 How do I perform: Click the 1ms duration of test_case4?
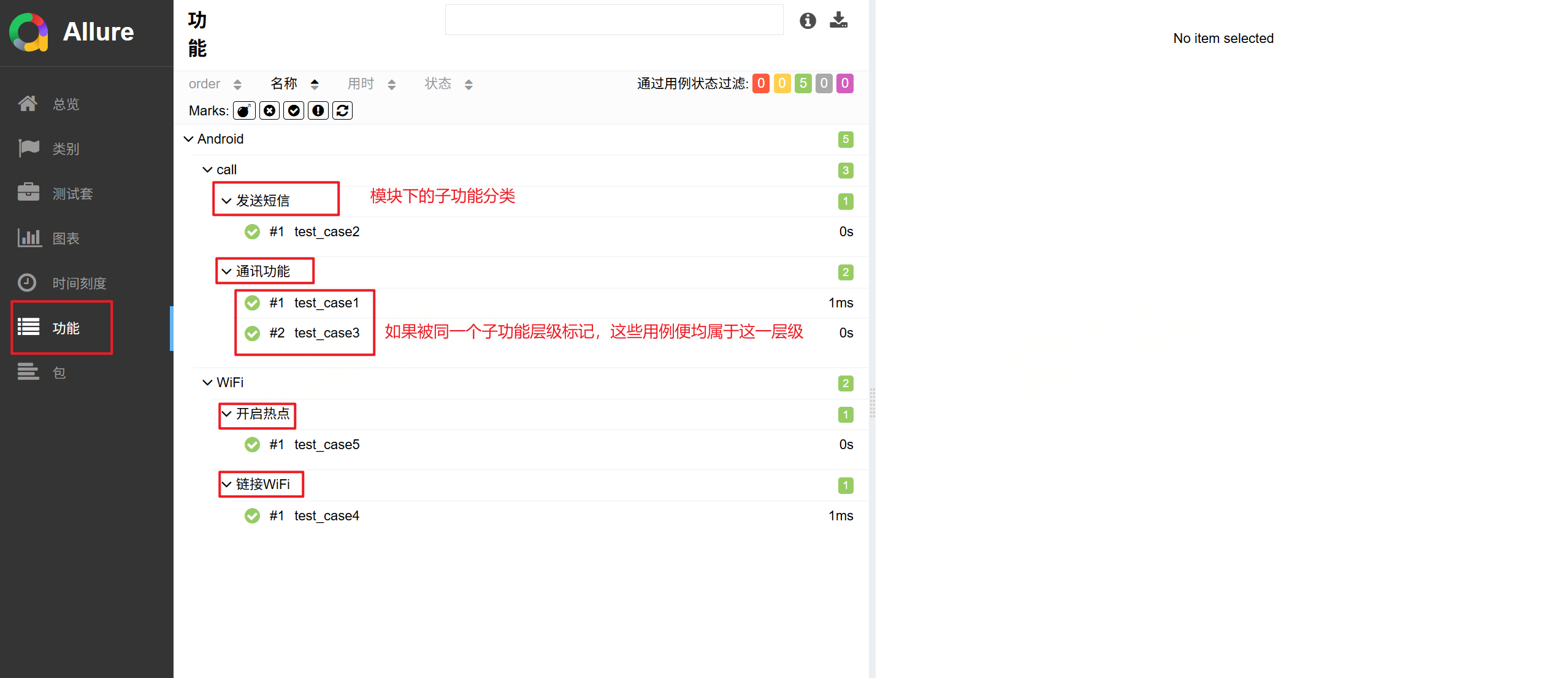841,516
